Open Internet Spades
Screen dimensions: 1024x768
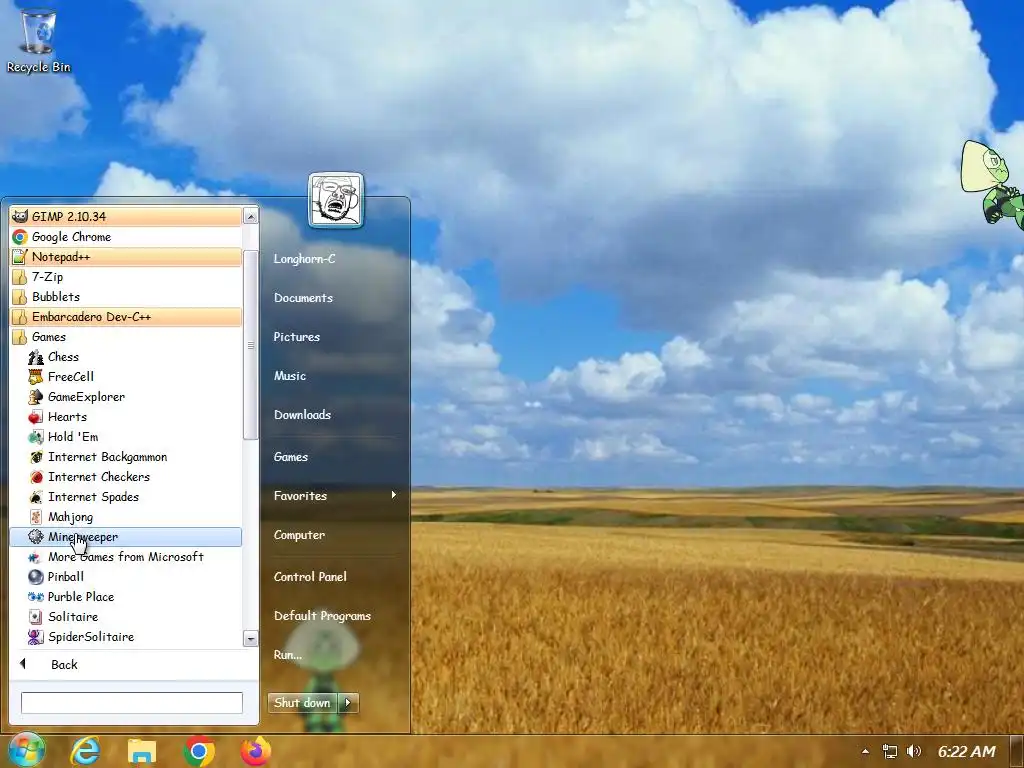tap(126, 497)
